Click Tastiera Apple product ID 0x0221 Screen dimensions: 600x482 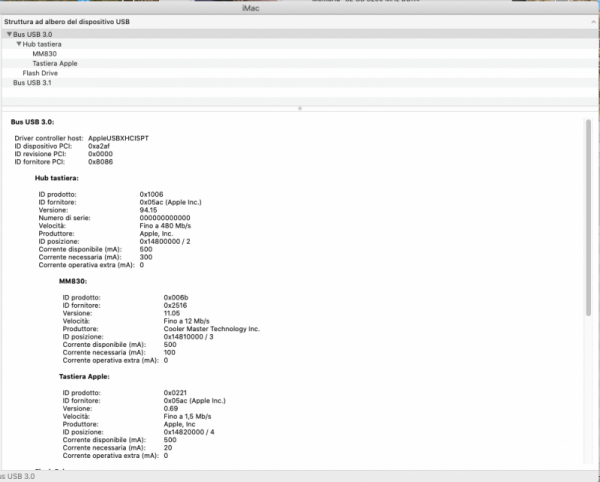click(175, 393)
